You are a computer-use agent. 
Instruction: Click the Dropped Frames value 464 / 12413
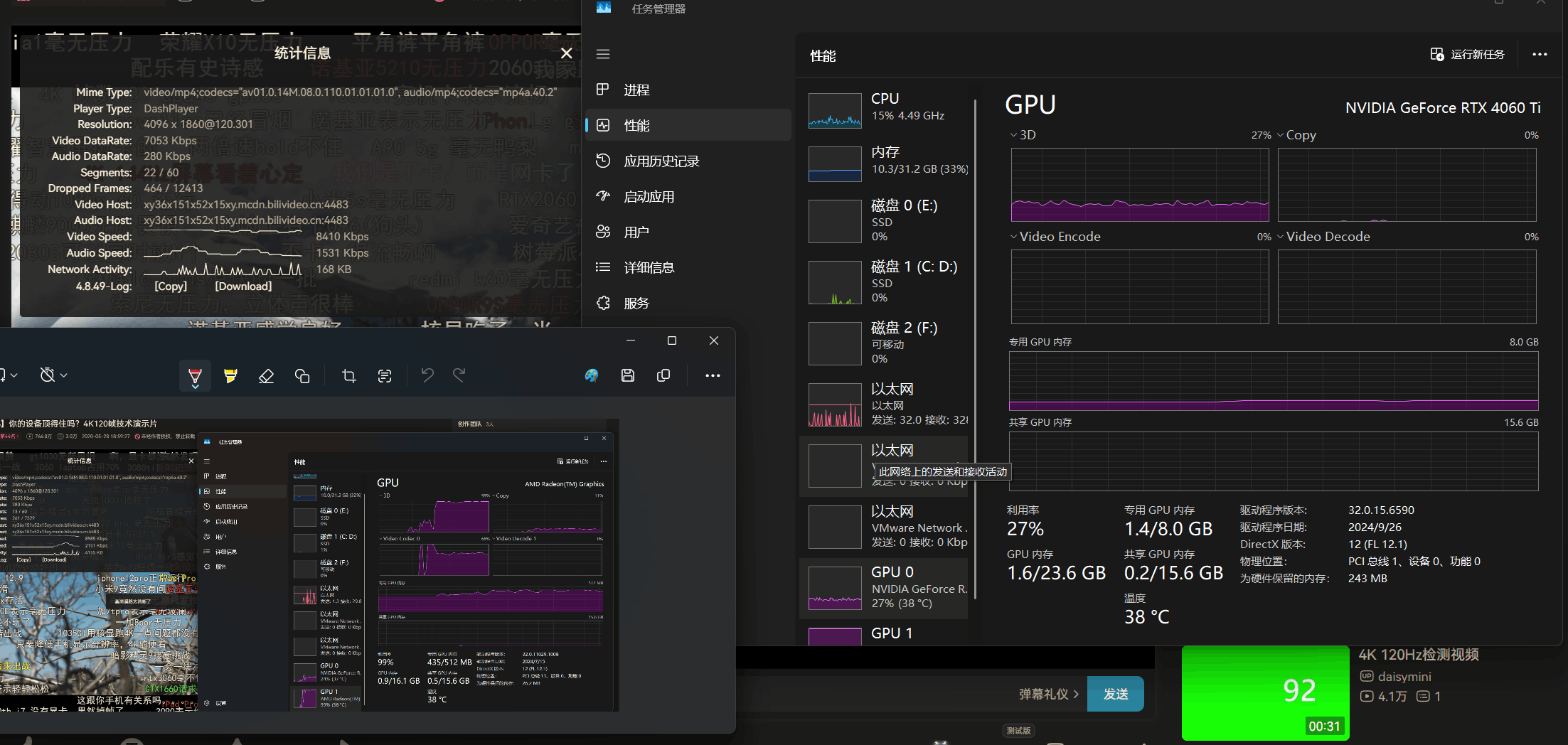tap(174, 188)
